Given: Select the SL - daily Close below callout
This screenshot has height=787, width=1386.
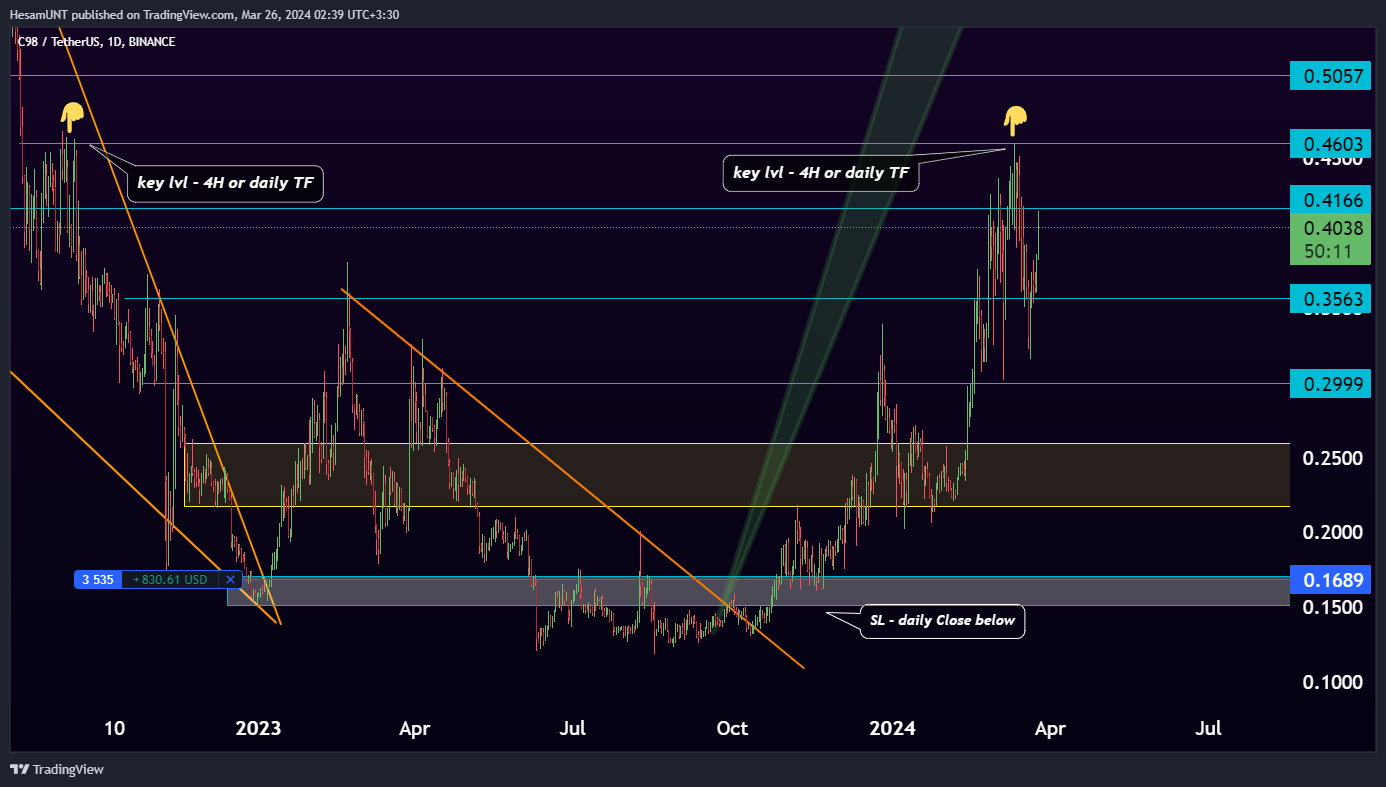Looking at the screenshot, I should coord(942,620).
